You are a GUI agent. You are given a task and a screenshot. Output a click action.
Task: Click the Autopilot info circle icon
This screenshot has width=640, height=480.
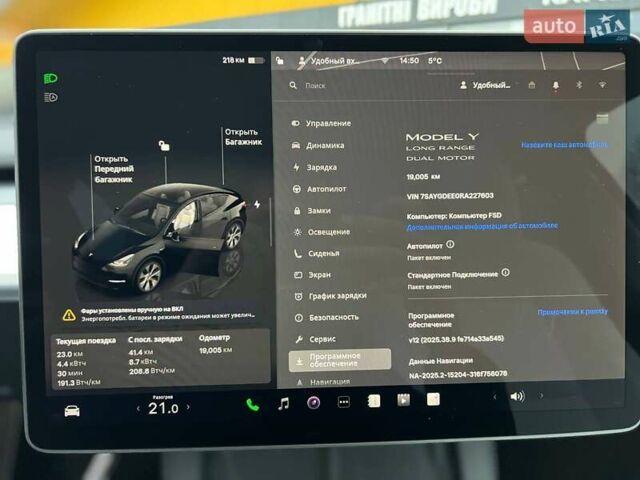coord(450,244)
